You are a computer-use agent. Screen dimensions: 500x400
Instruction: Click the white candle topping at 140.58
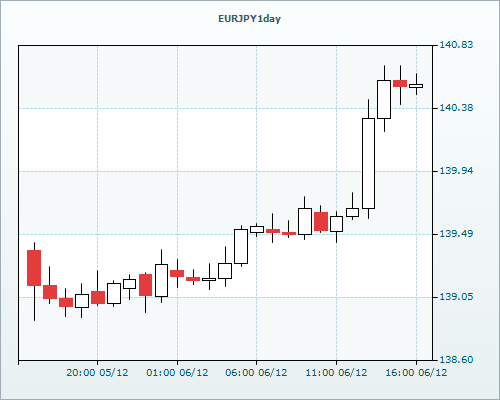click(384, 99)
